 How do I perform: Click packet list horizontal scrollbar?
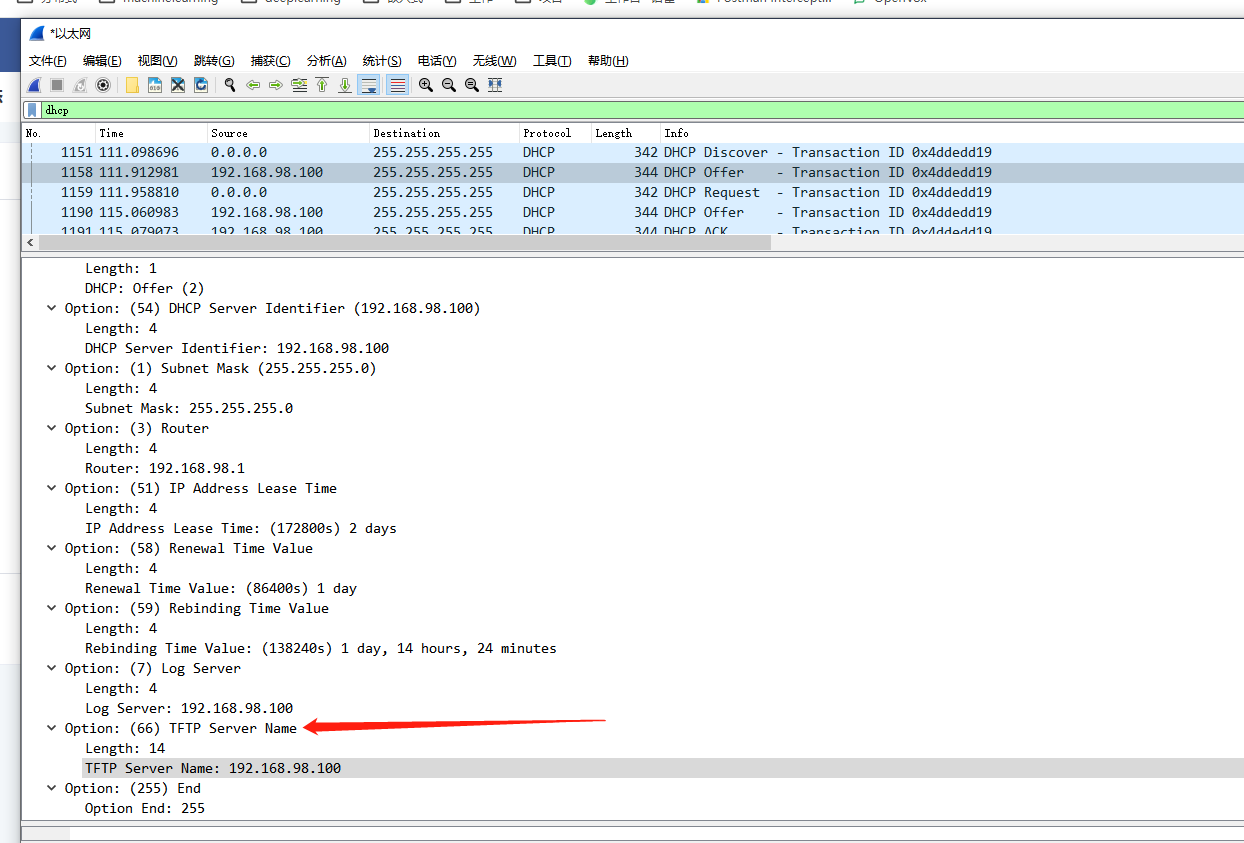[403, 243]
